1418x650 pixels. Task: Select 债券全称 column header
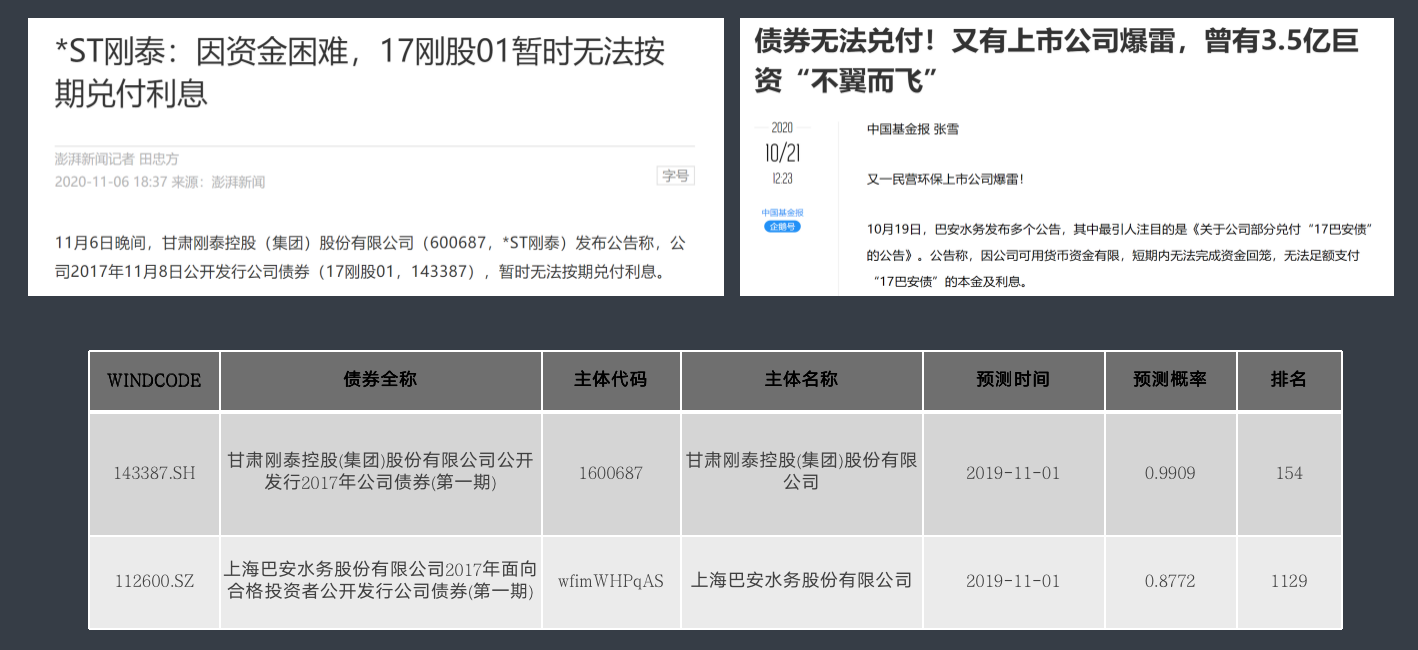click(381, 380)
